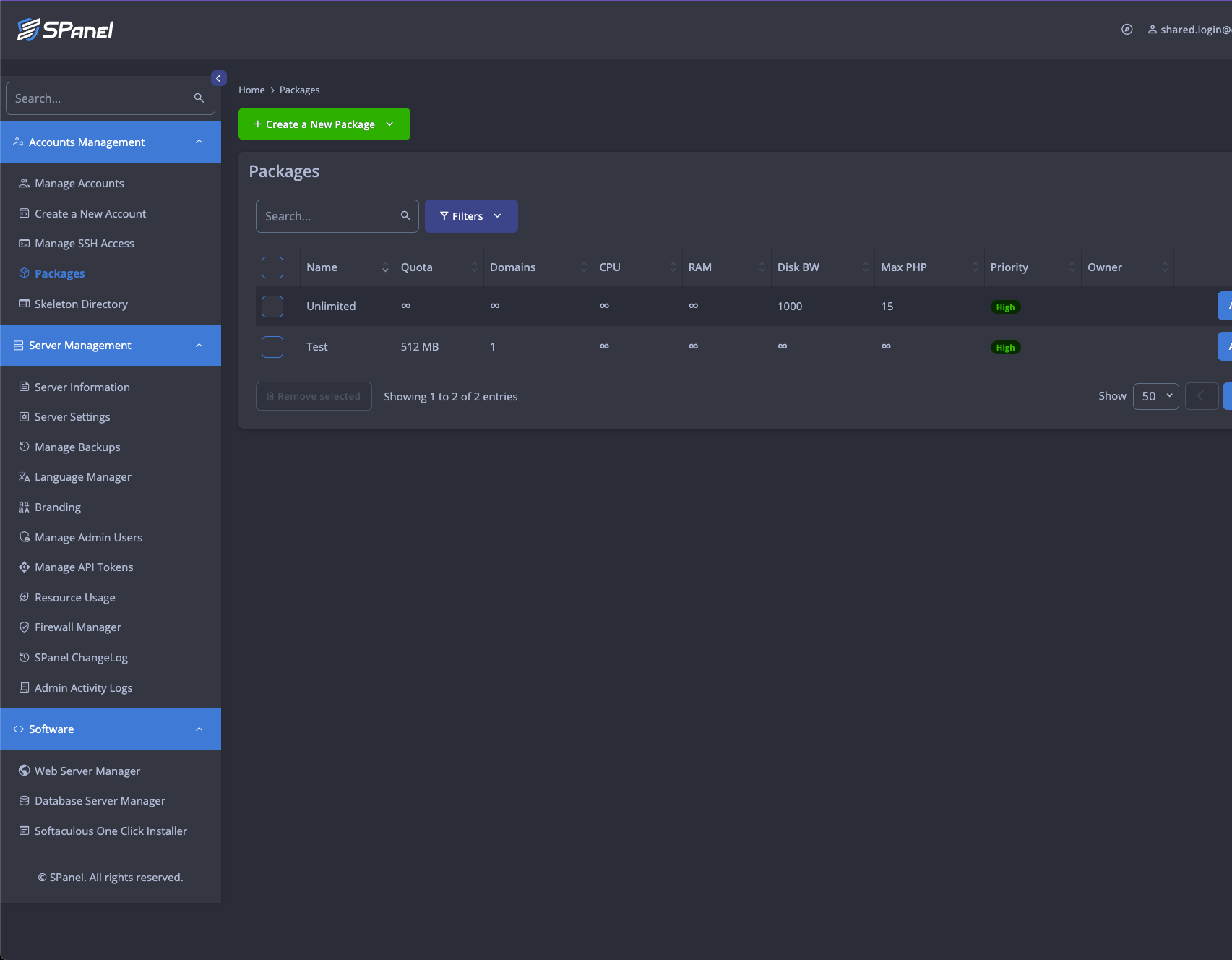Click the Home breadcrumb link

(x=251, y=90)
